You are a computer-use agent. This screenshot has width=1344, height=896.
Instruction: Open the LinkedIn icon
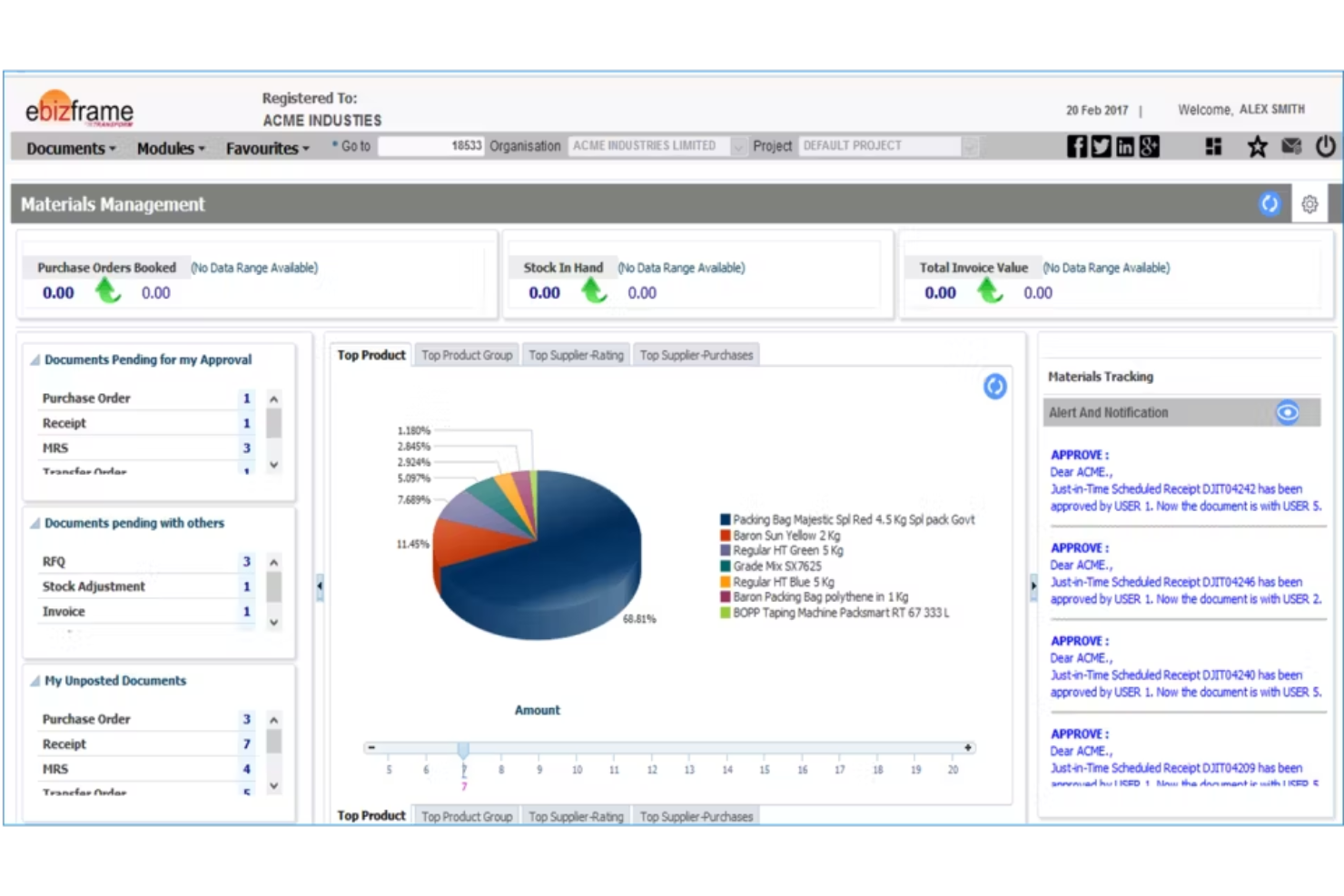[1125, 145]
